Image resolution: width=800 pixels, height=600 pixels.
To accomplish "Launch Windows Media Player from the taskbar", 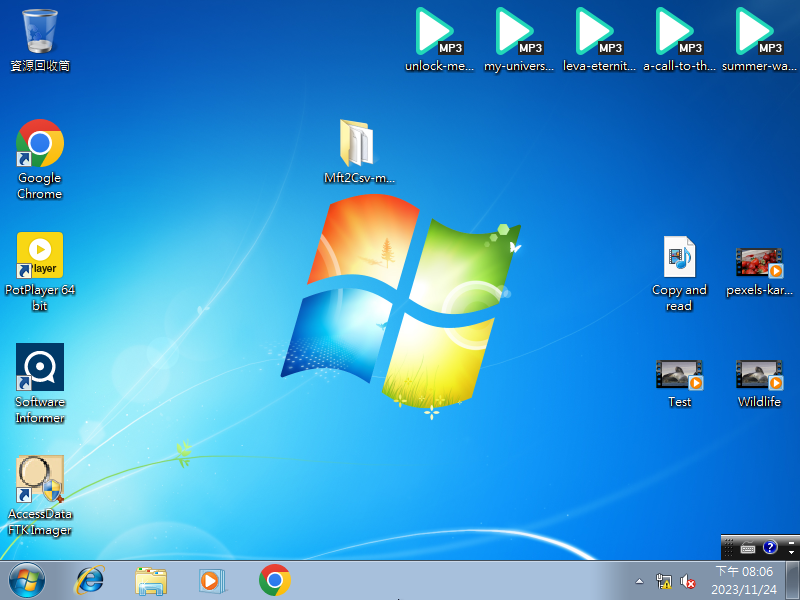I will tap(212, 581).
